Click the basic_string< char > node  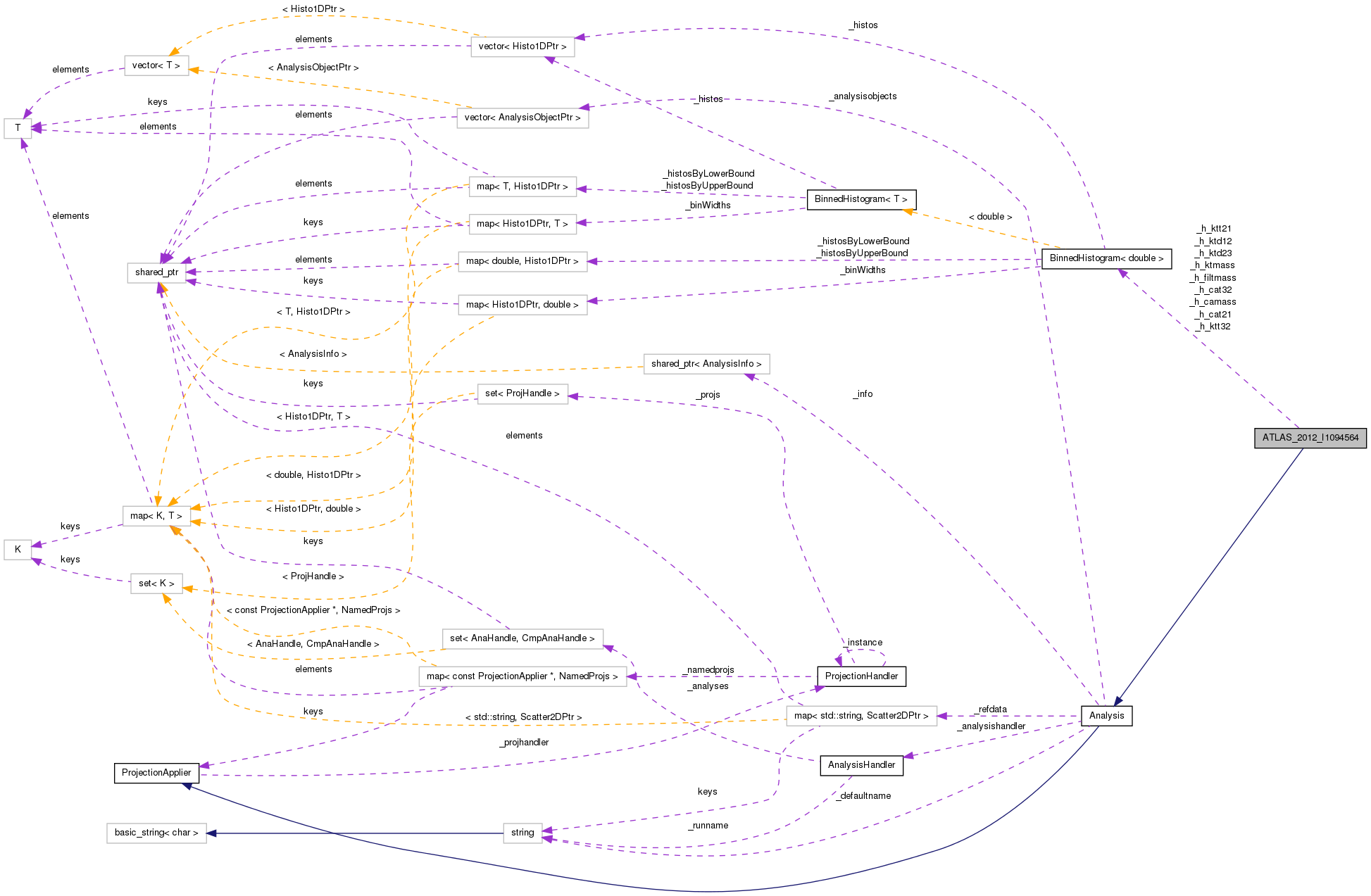156,833
